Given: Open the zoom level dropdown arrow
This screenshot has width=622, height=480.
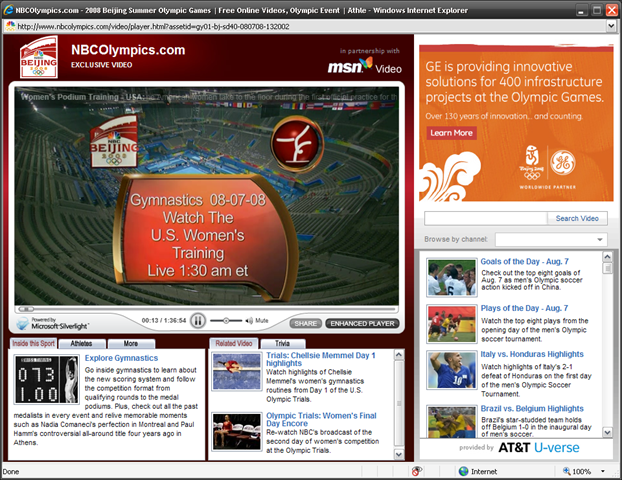Looking at the screenshot, I should point(603,471).
